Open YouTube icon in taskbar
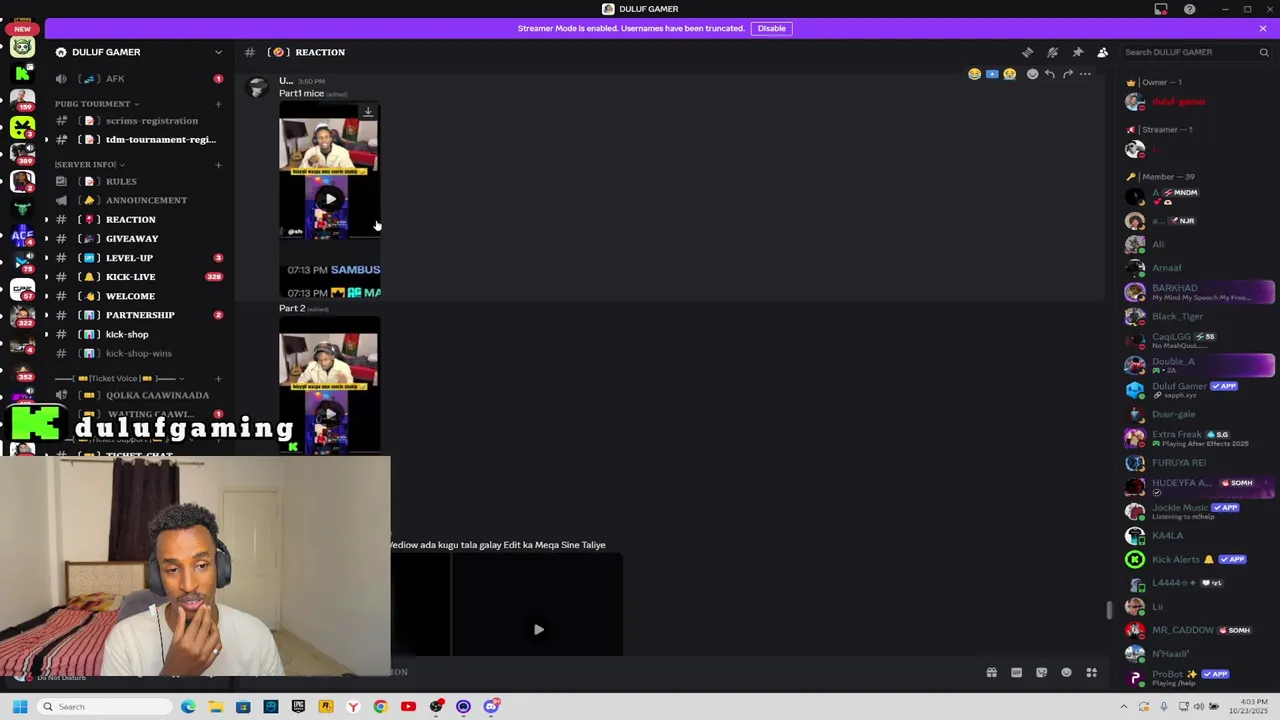1280x720 pixels. [408, 707]
